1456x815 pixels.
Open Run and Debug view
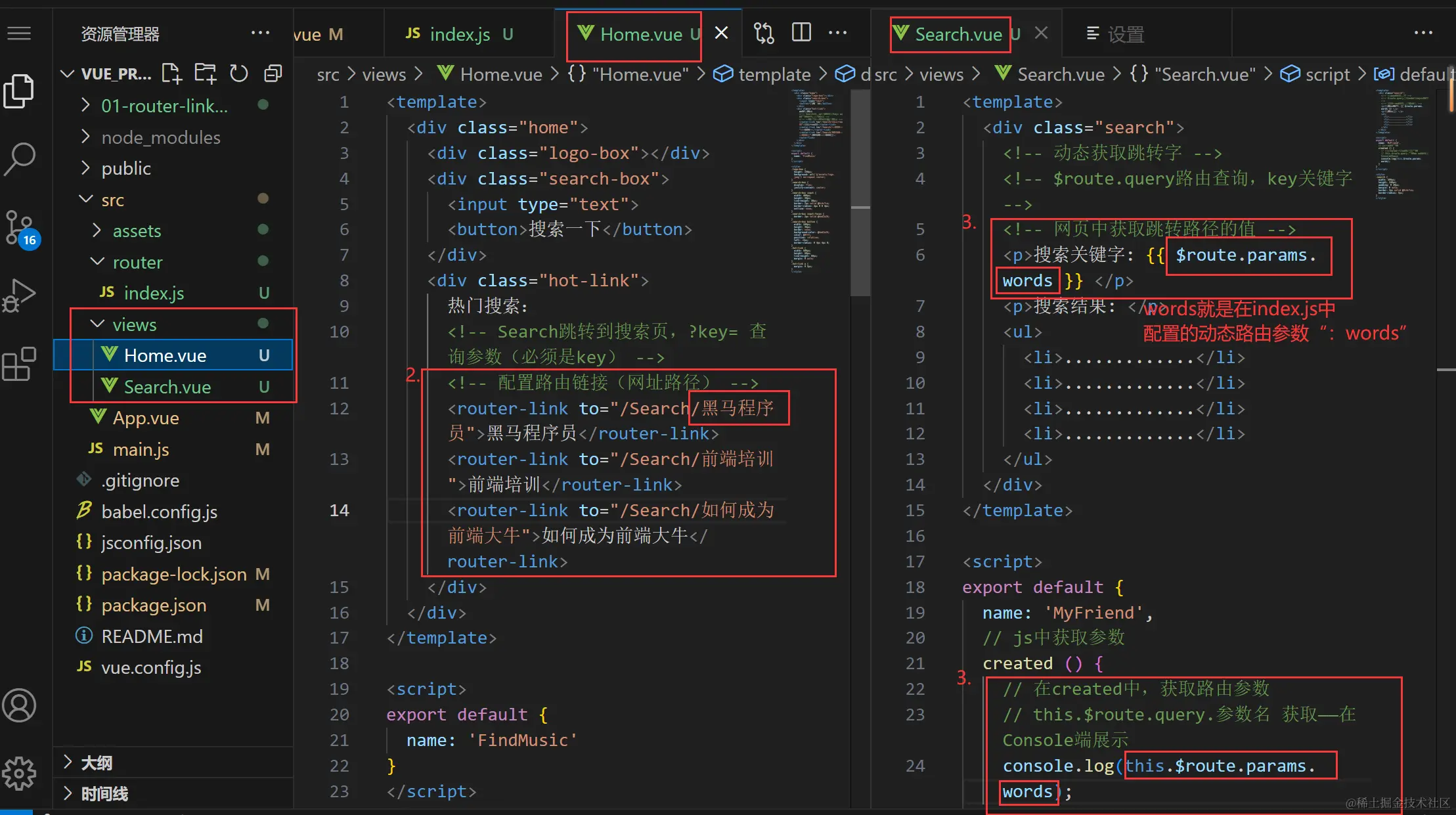(x=19, y=296)
